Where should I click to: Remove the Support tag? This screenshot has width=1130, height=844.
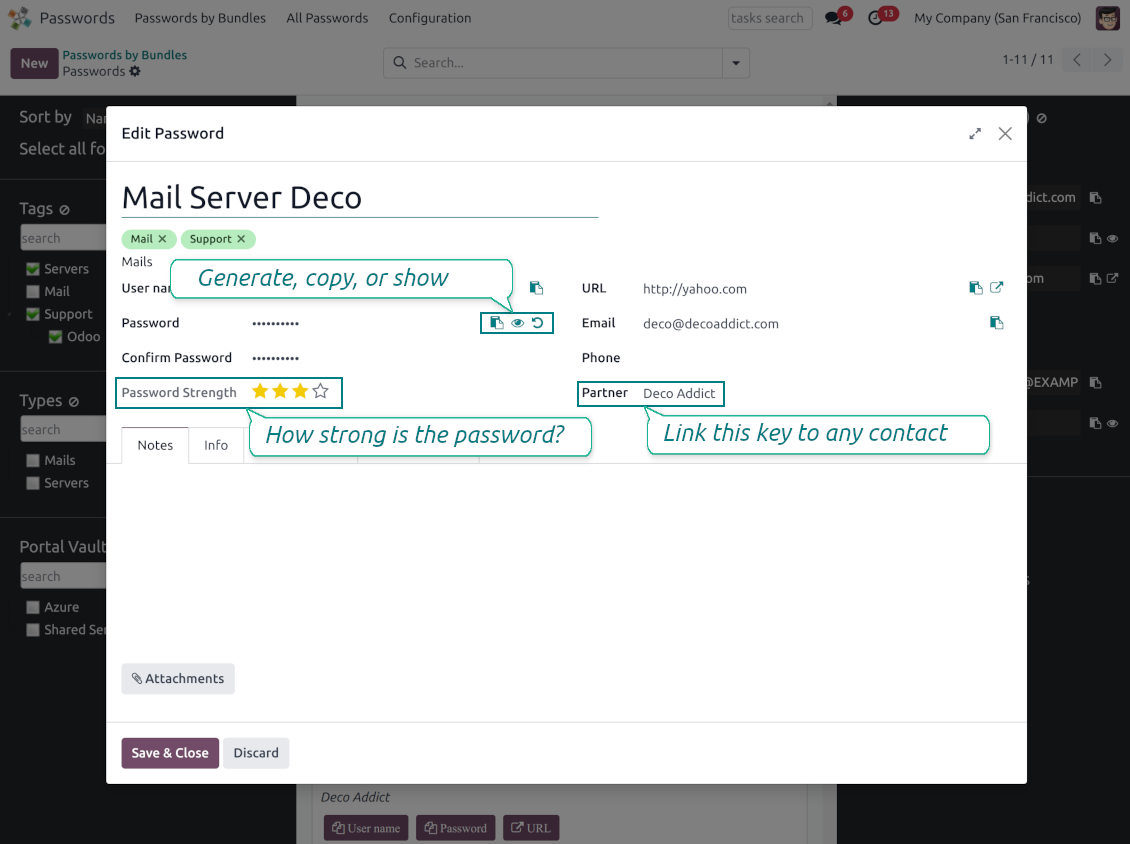click(x=241, y=239)
